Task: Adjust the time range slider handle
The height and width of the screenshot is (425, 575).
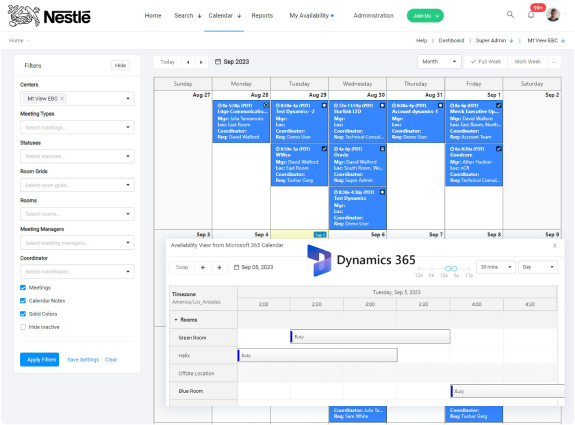Action: (451, 269)
